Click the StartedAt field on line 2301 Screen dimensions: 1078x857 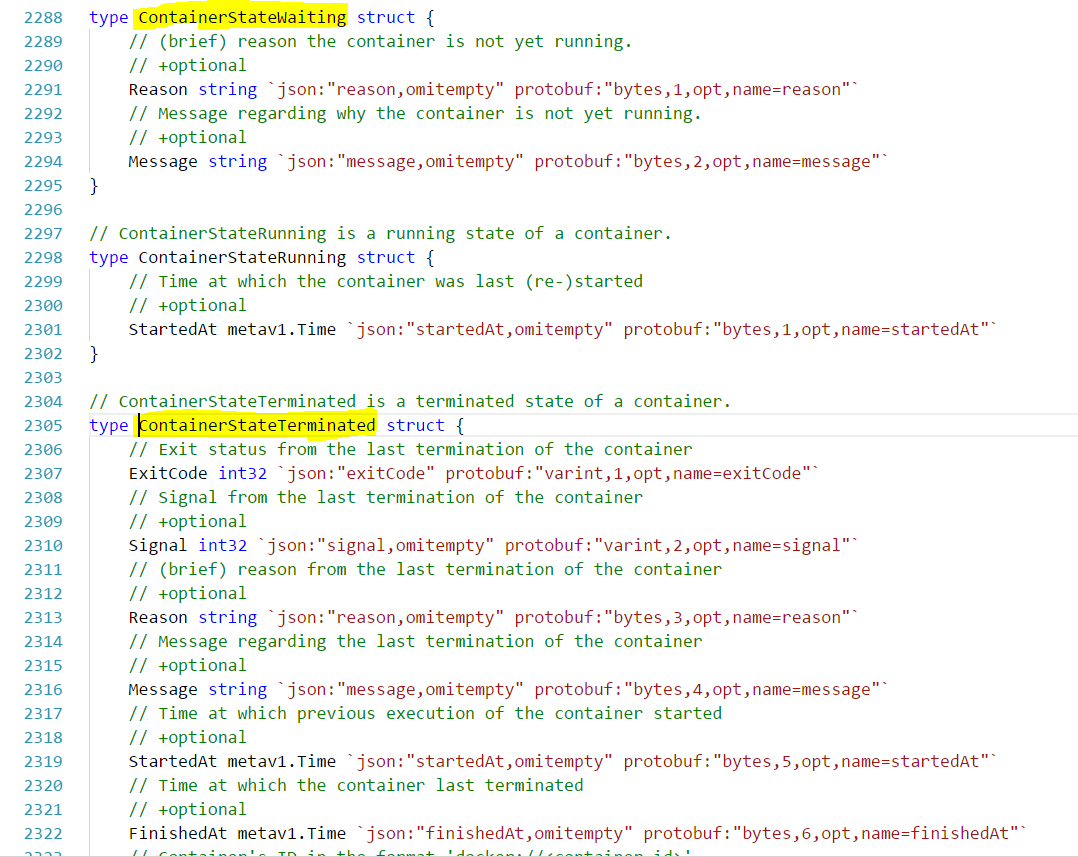point(173,330)
